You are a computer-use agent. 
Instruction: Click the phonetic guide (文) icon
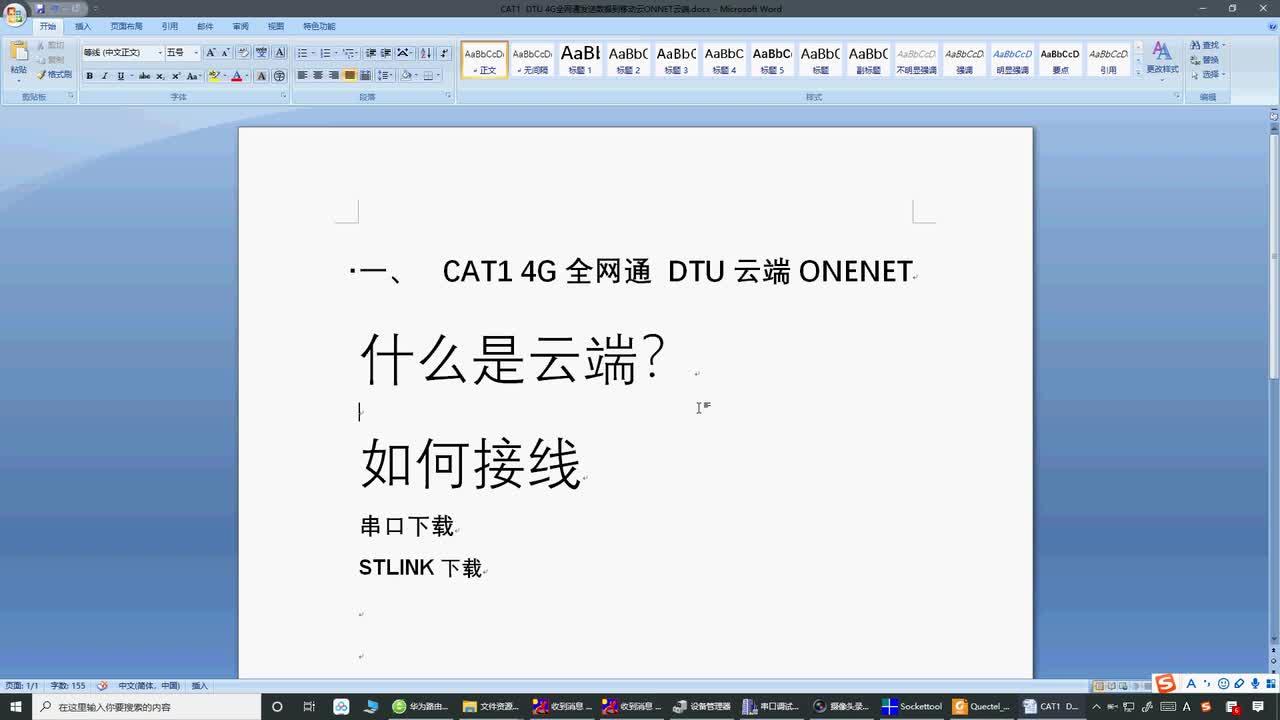tap(261, 53)
